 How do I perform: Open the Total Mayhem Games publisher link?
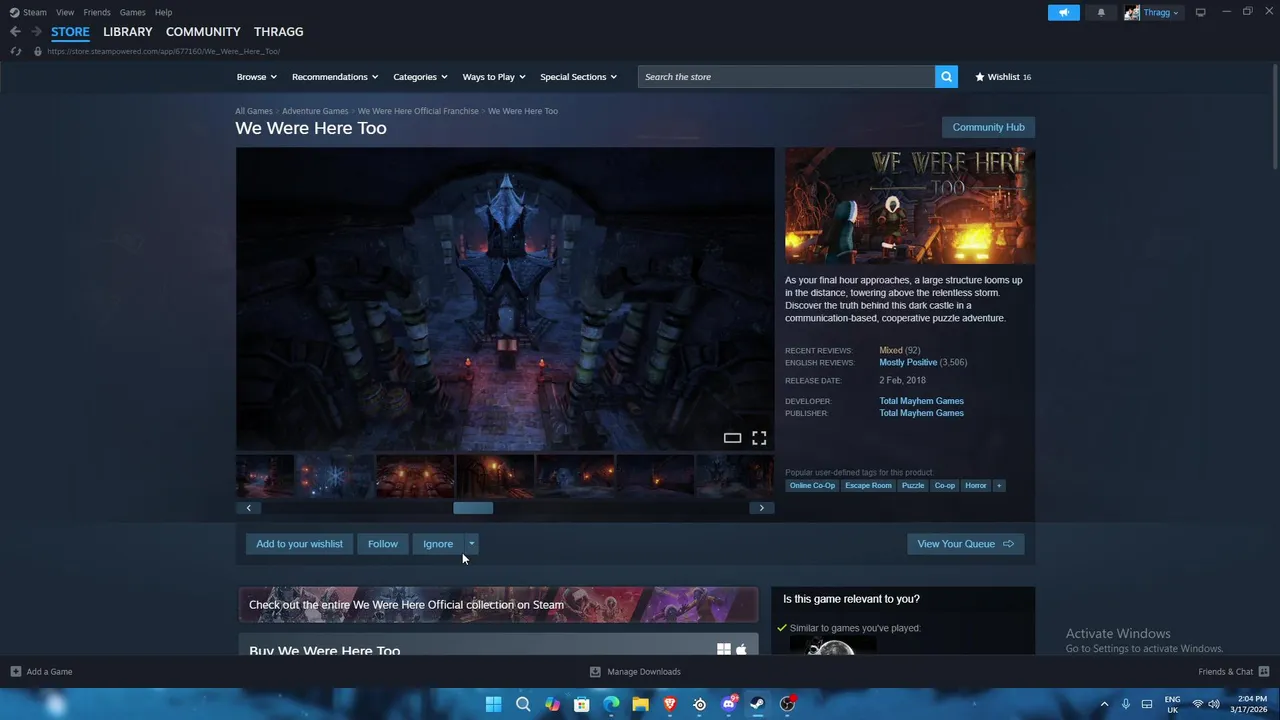point(921,413)
